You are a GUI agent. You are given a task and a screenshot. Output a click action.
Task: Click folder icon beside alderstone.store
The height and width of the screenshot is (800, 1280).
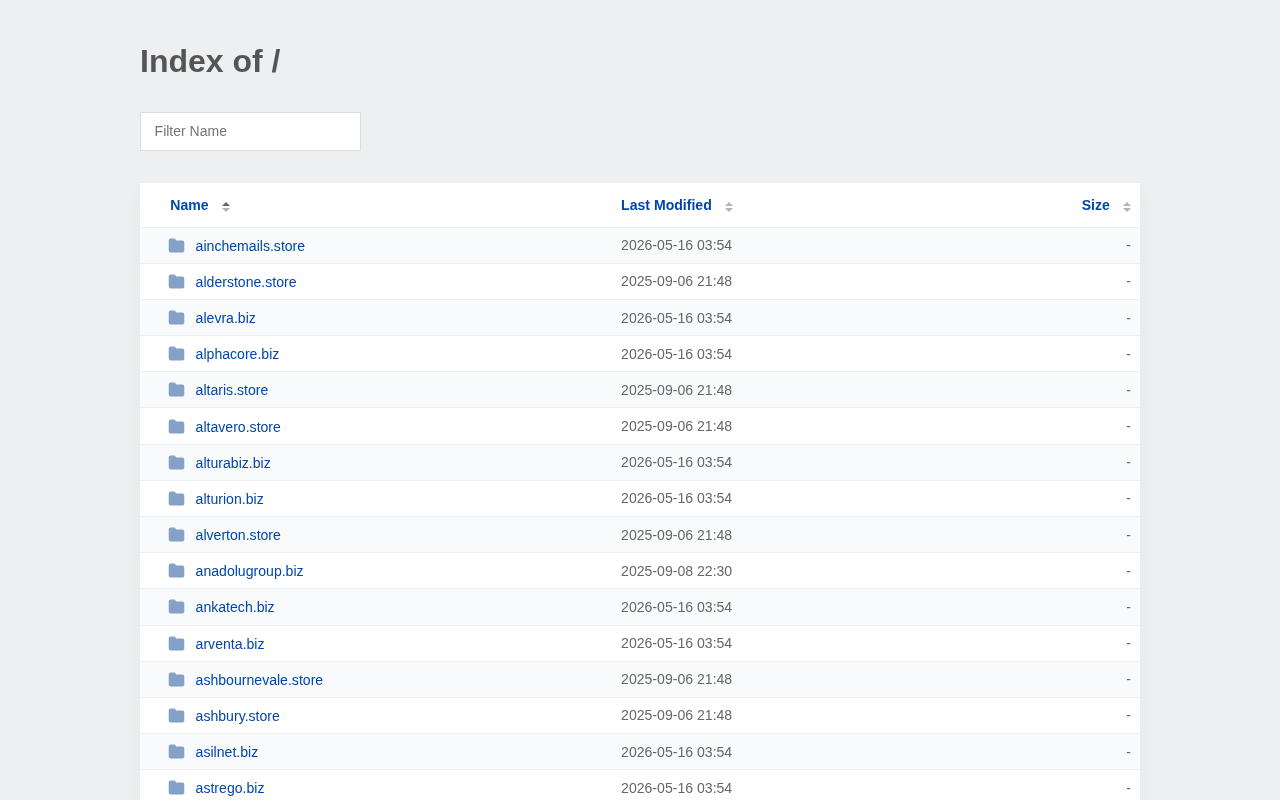point(176,282)
